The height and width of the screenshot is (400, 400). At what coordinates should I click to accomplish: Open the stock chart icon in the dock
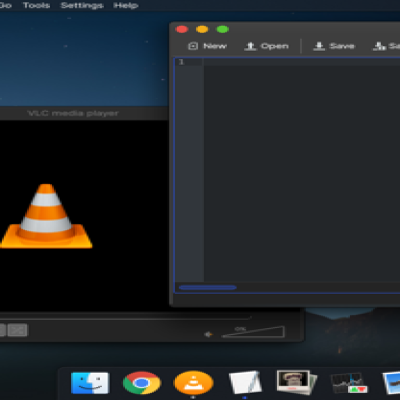(349, 383)
